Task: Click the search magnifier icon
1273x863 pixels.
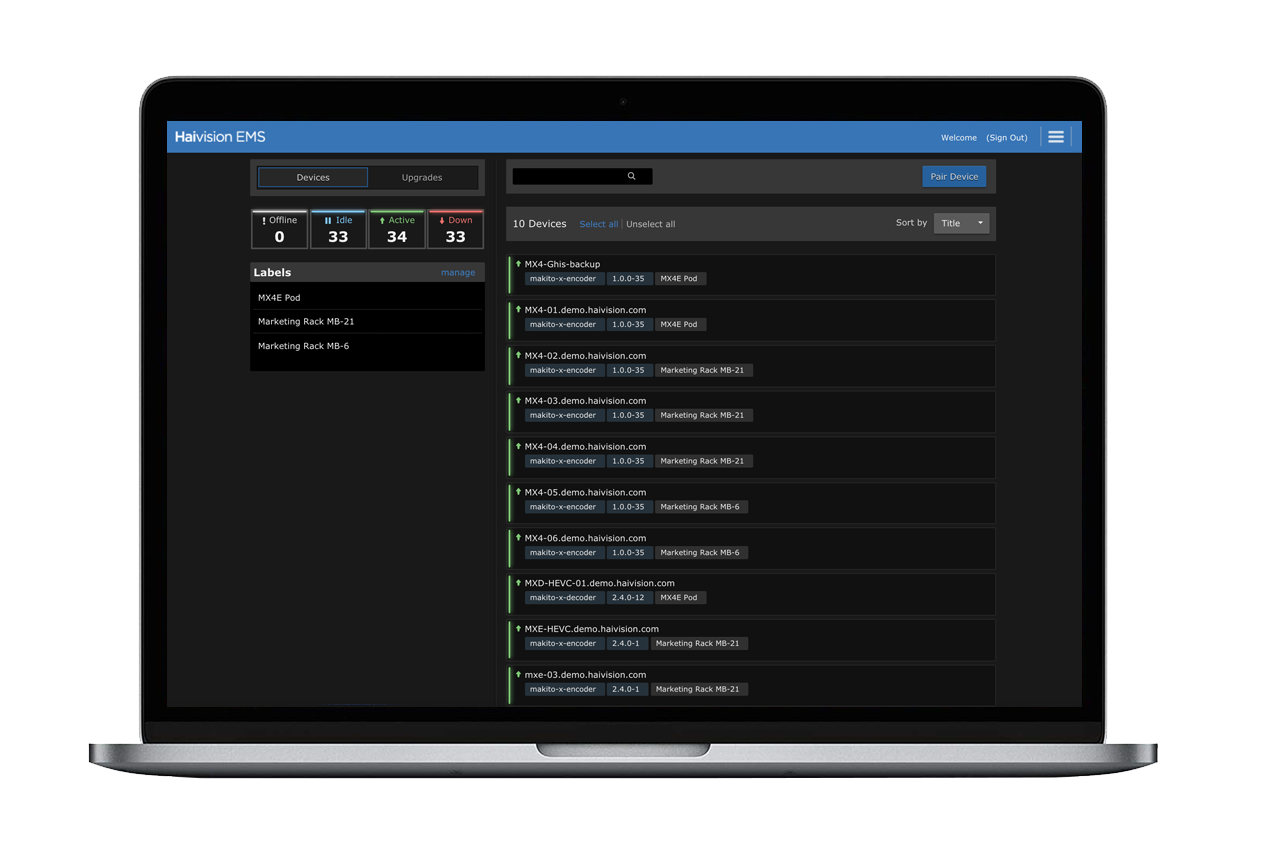Action: pos(631,176)
